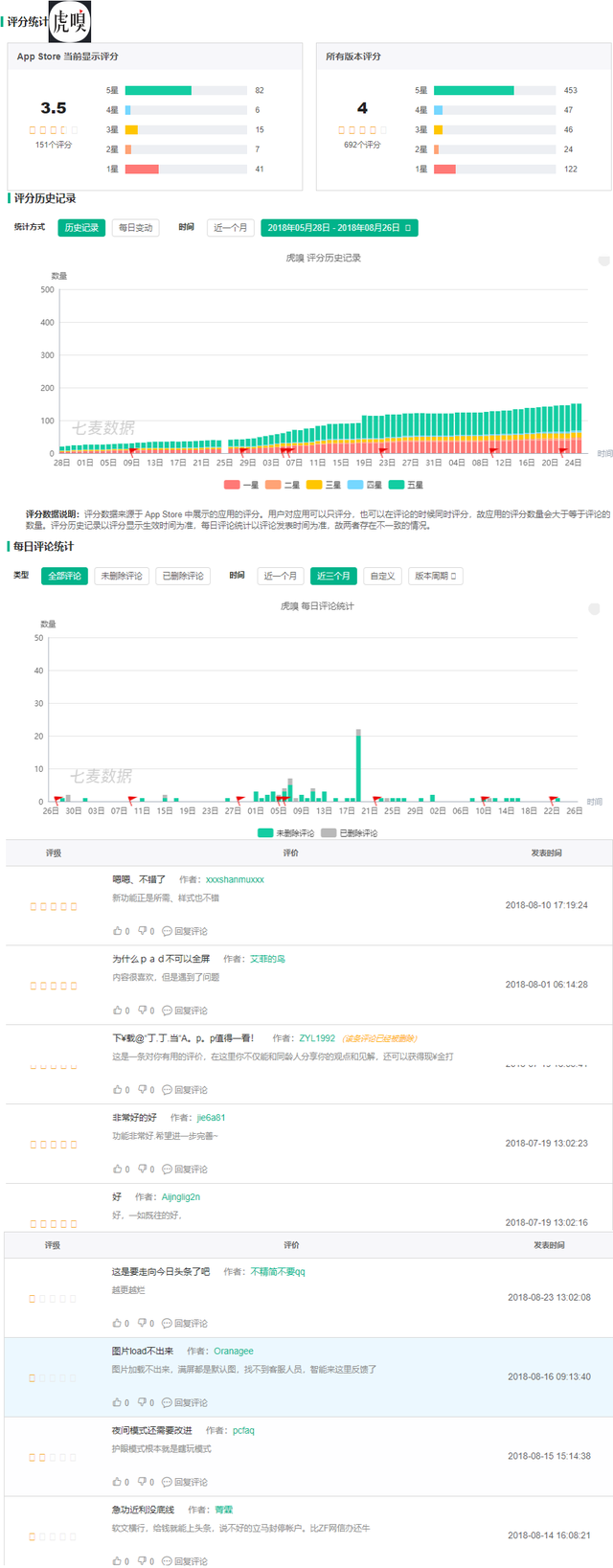Dislike the ZYL1992 review
This screenshot has height=1568, width=613.
point(146,1090)
